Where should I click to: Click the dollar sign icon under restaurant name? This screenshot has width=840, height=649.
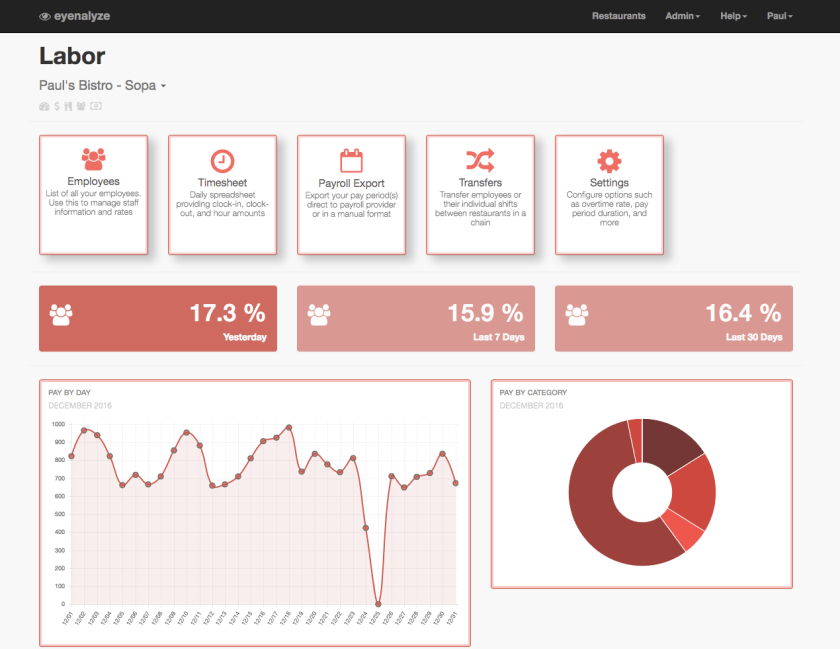(57, 106)
